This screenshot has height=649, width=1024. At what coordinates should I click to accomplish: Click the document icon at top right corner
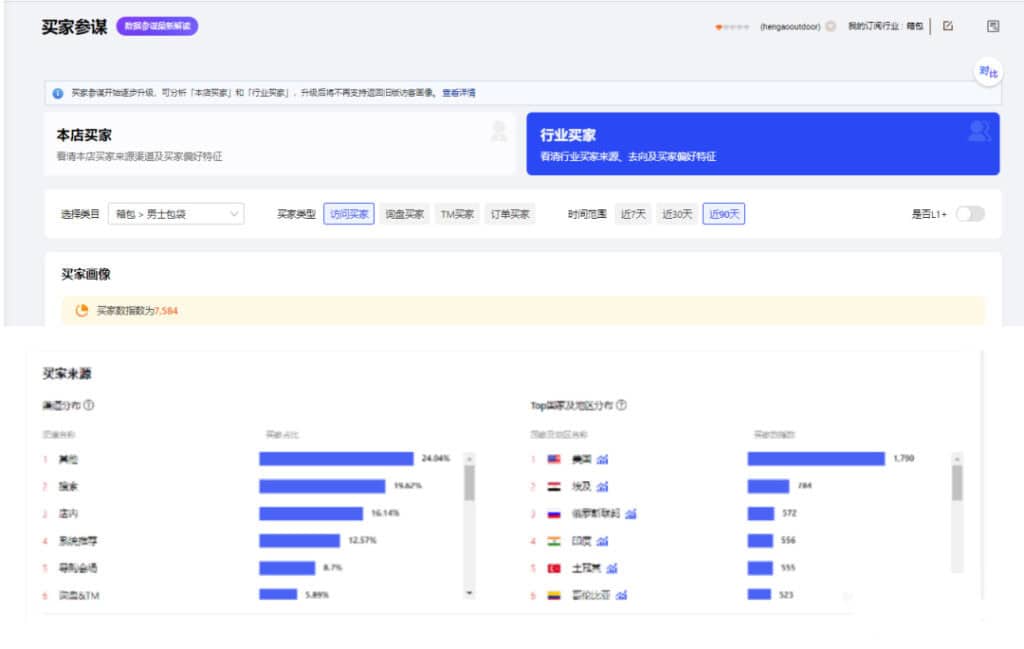(x=993, y=26)
